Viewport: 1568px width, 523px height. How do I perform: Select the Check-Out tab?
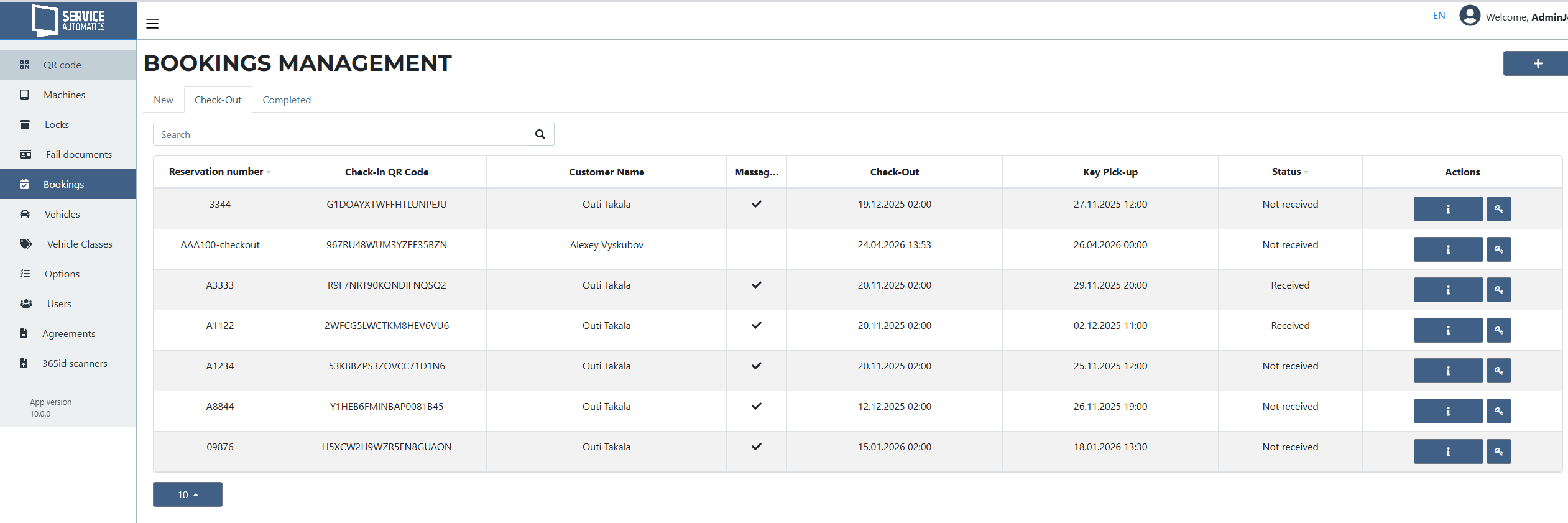coord(218,100)
